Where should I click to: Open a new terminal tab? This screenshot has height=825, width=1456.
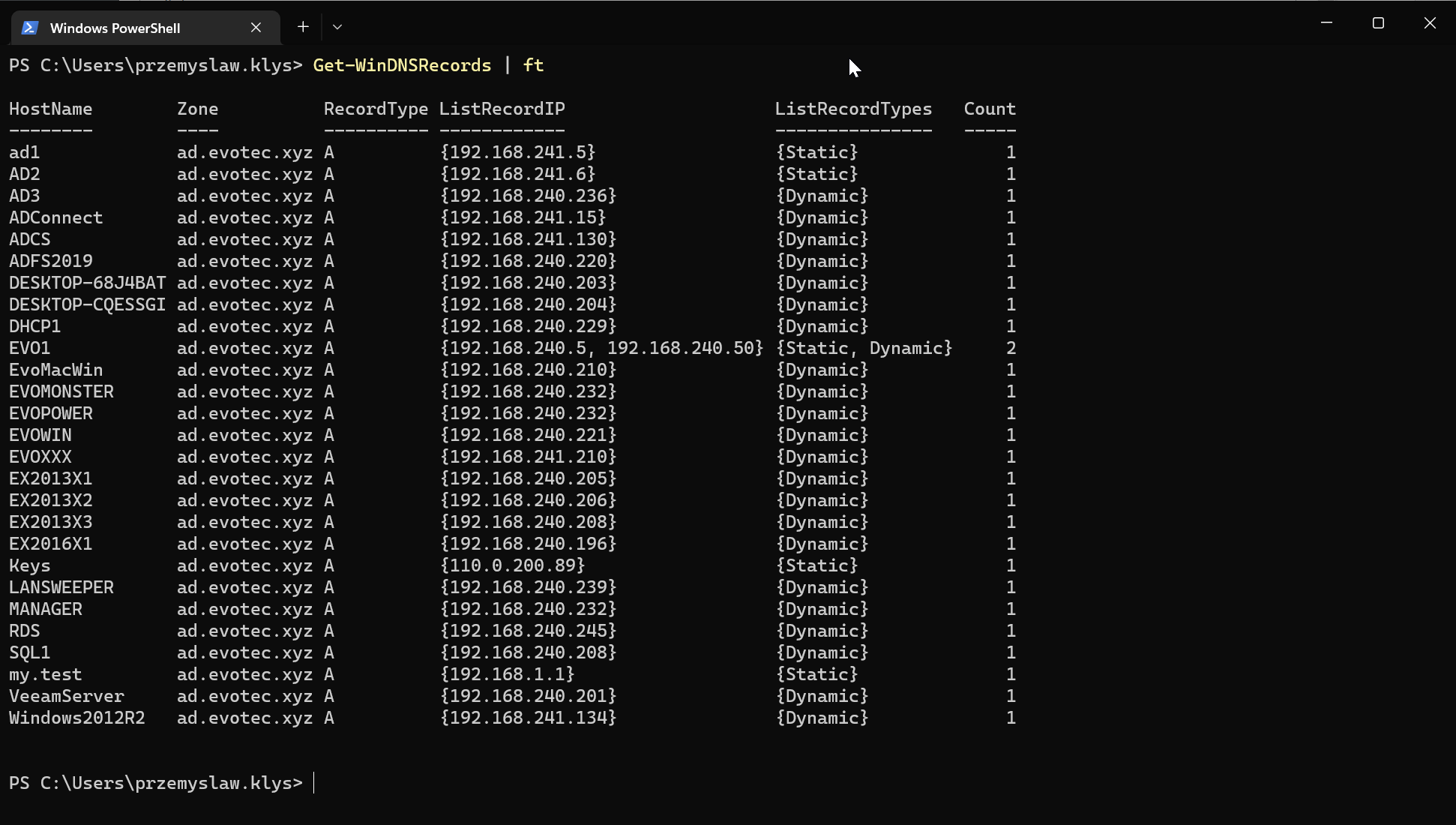pos(303,27)
